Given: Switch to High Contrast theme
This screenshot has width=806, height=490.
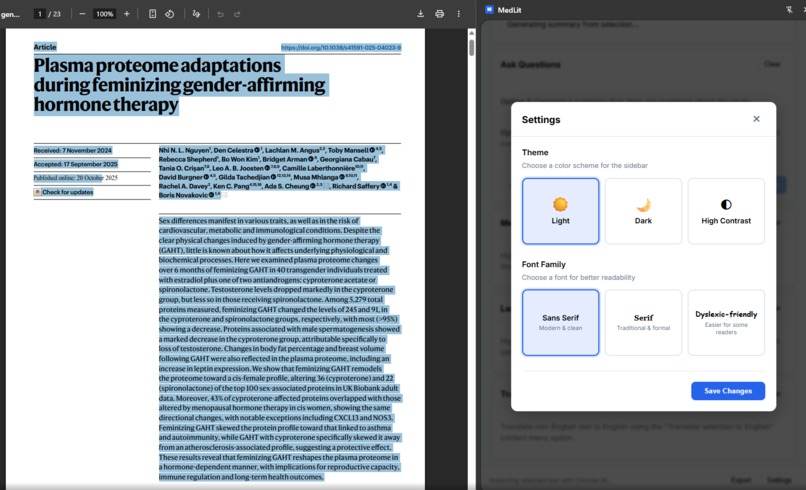Looking at the screenshot, I should [726, 211].
